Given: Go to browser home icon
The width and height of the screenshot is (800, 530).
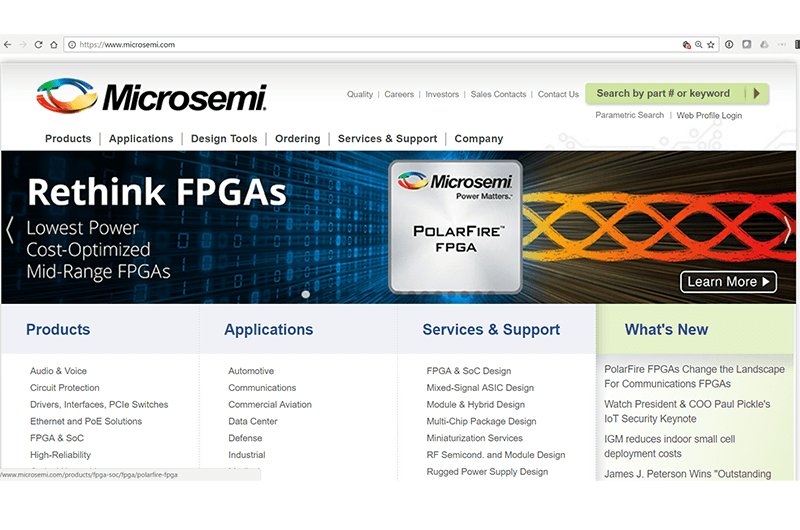Looking at the screenshot, I should pyautogui.click(x=54, y=45).
